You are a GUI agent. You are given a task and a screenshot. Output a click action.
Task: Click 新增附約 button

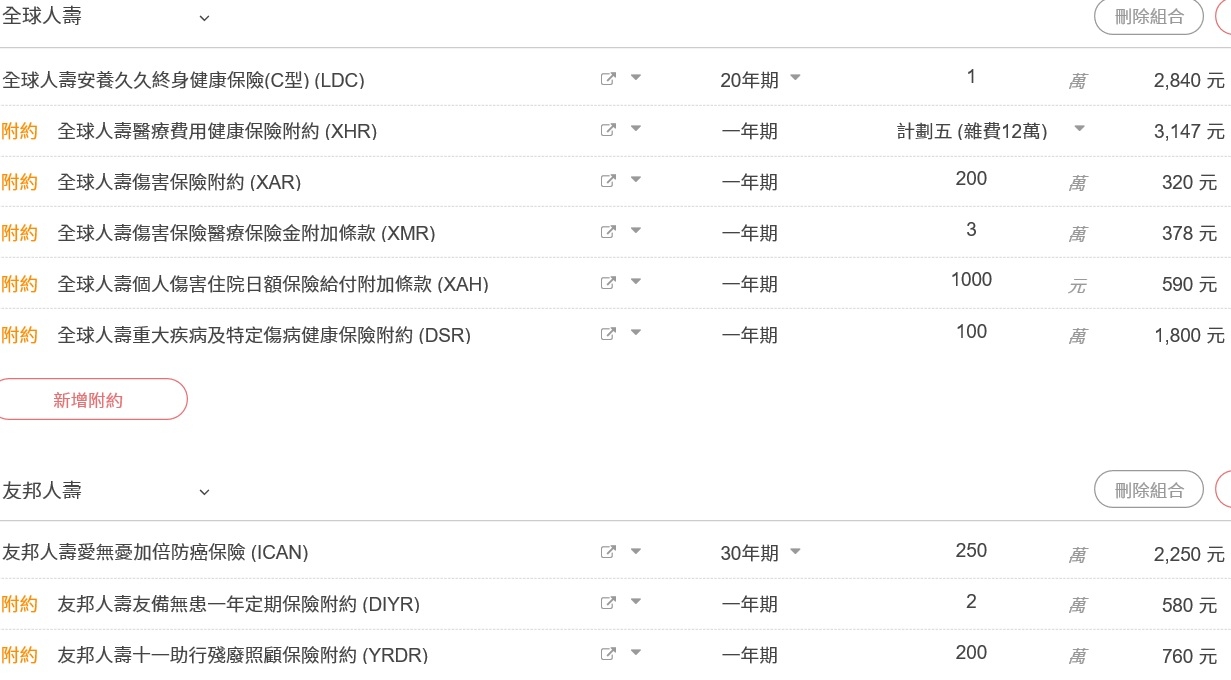tap(88, 399)
